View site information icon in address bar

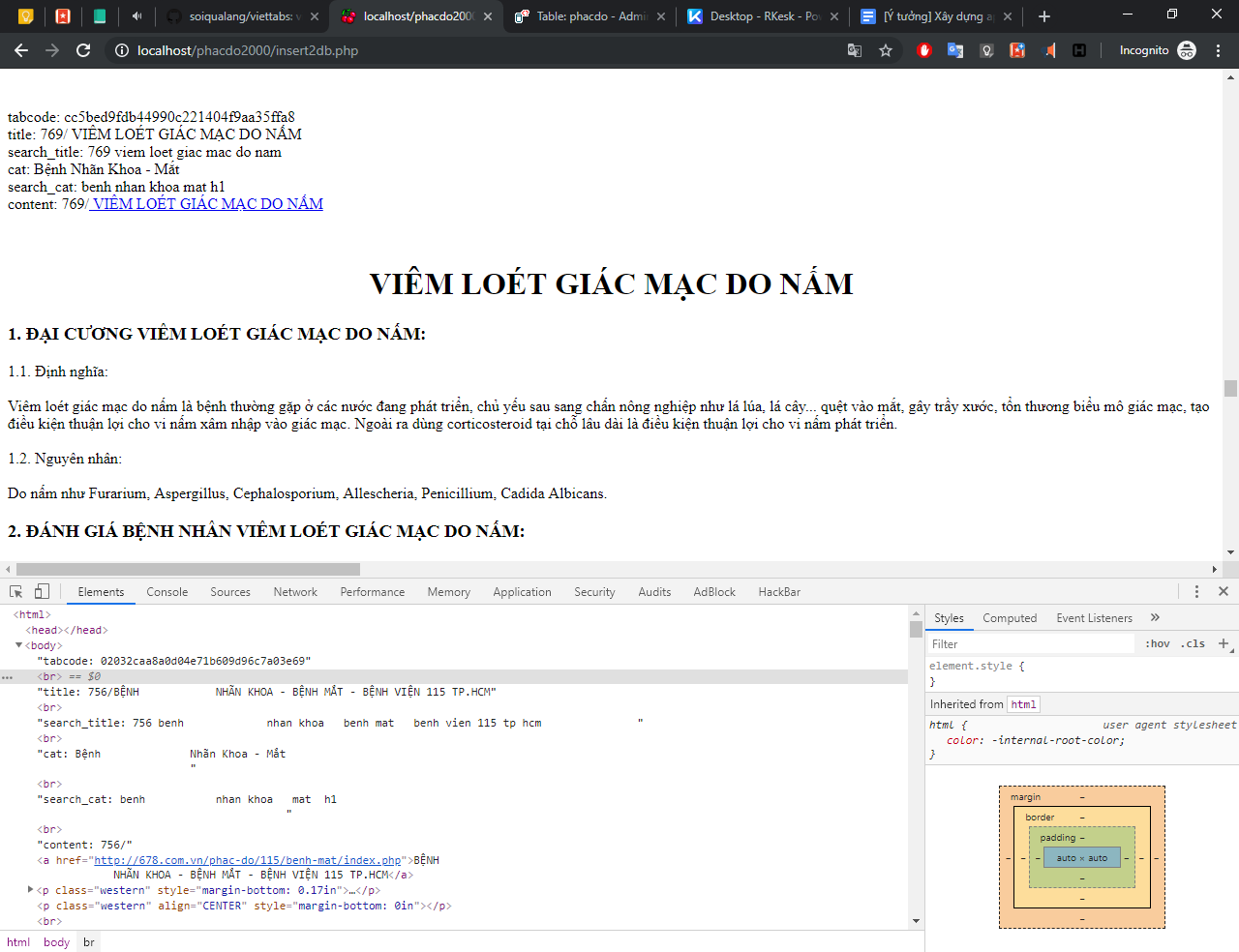[122, 50]
